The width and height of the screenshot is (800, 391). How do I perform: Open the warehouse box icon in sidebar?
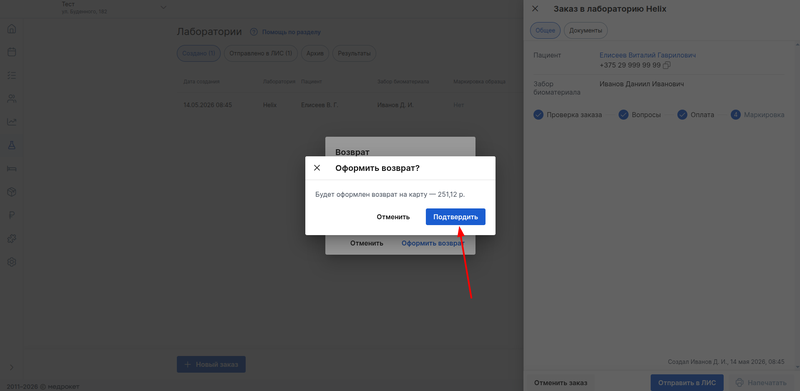[12, 192]
